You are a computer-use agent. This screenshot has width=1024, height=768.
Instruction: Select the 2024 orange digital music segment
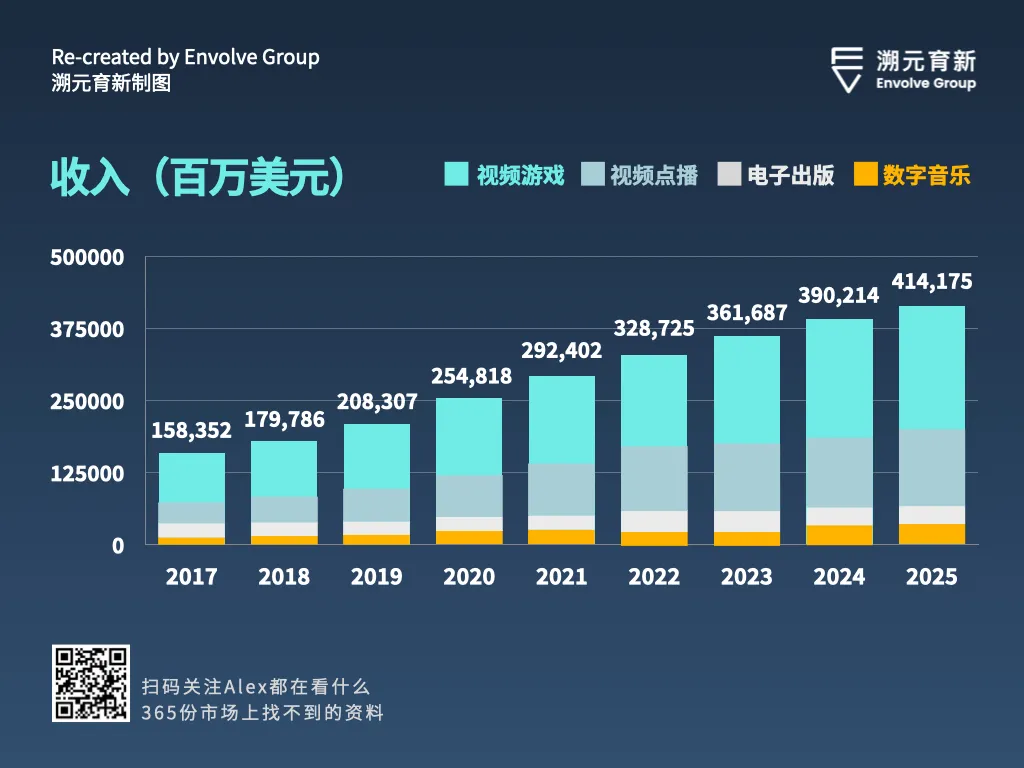[839, 535]
